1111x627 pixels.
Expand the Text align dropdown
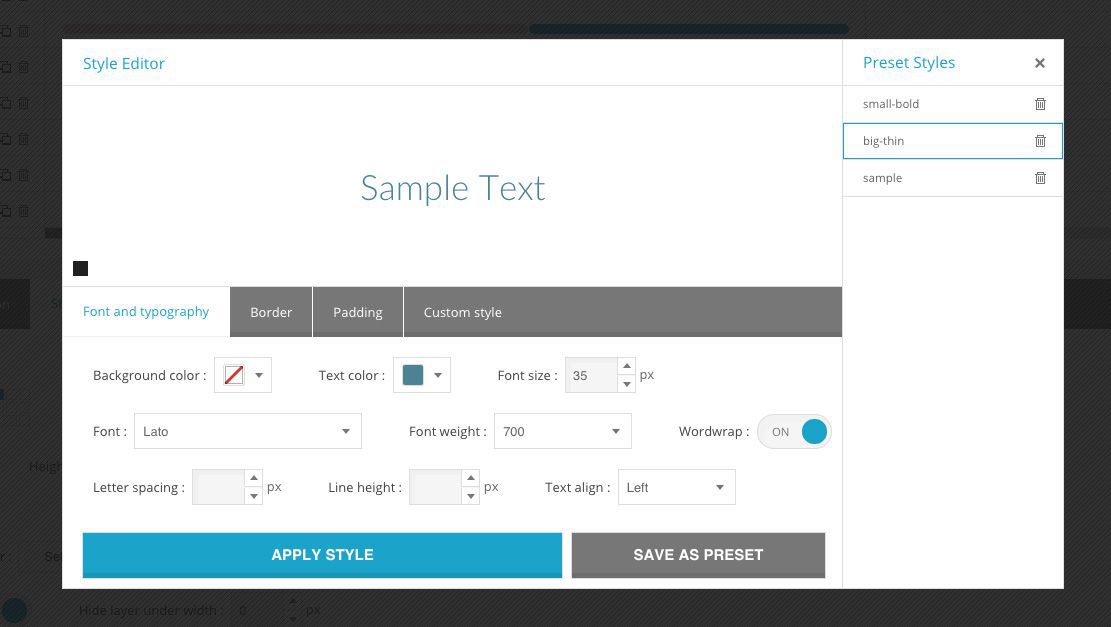pyautogui.click(x=676, y=488)
